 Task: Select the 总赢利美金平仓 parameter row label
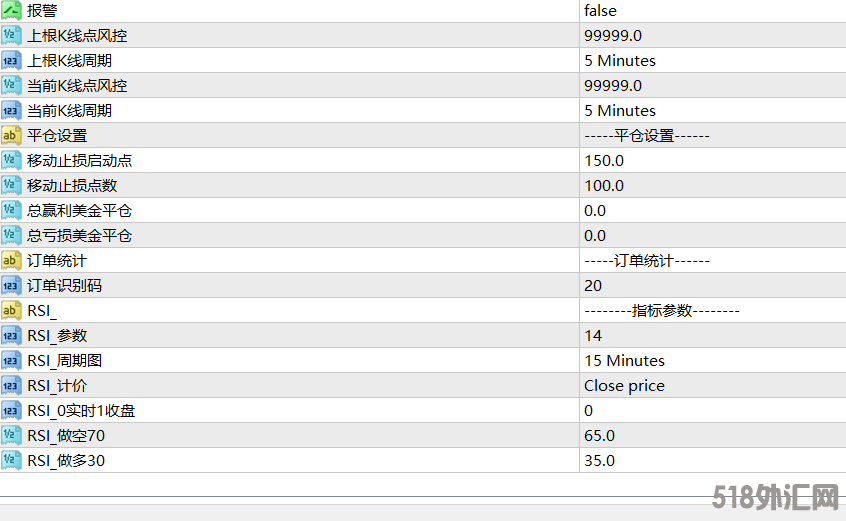pos(79,210)
